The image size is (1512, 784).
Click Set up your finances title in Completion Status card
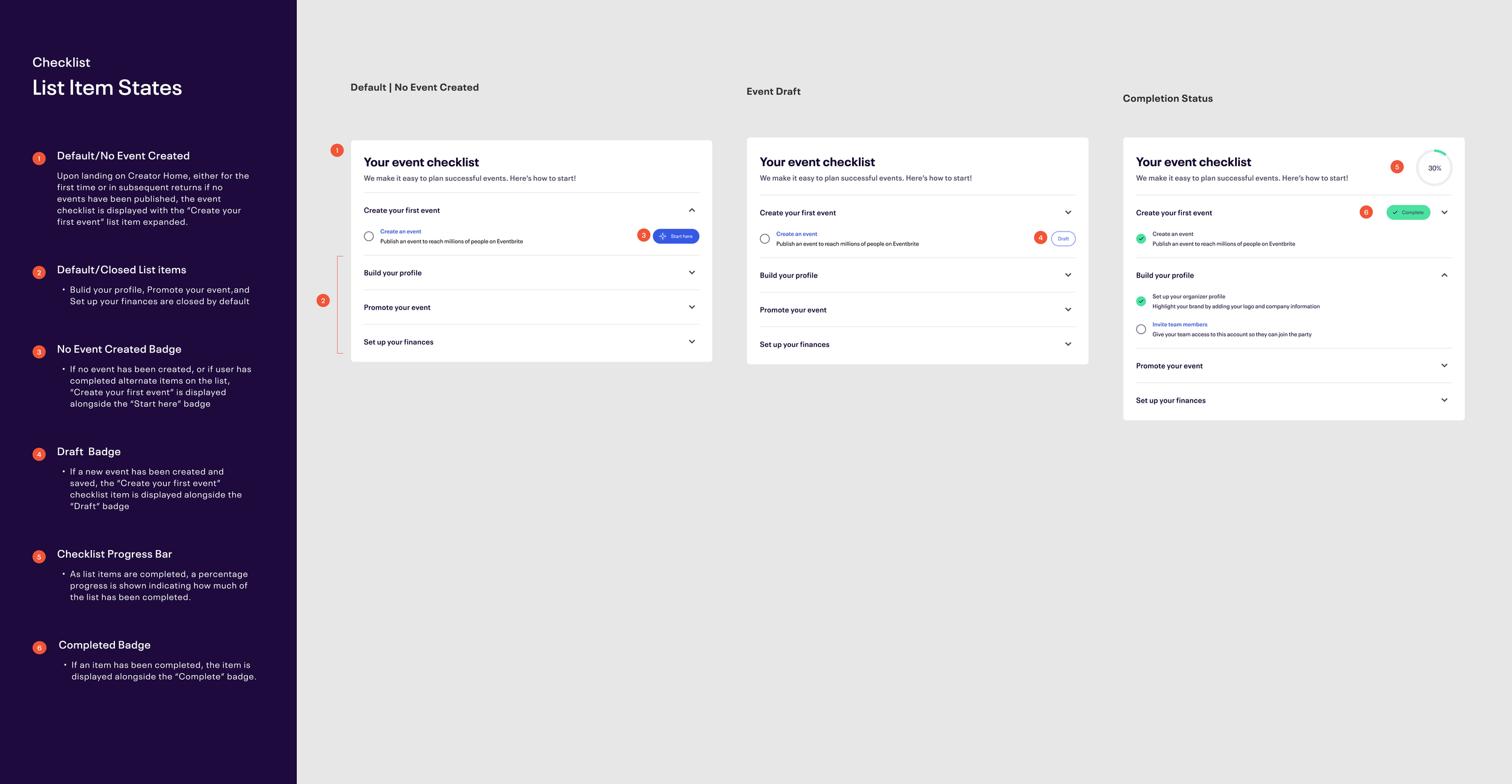click(x=1170, y=401)
